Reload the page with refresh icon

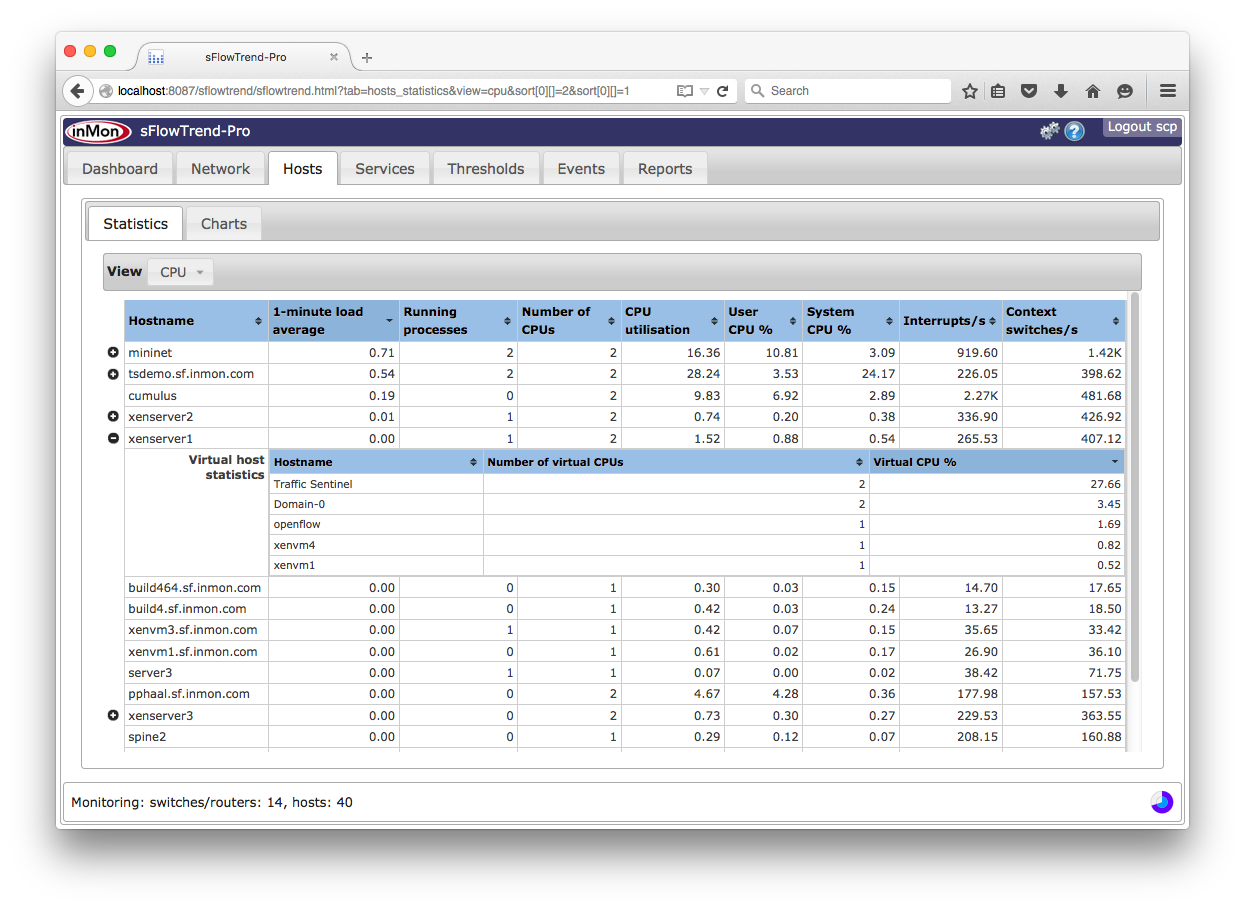click(x=722, y=91)
